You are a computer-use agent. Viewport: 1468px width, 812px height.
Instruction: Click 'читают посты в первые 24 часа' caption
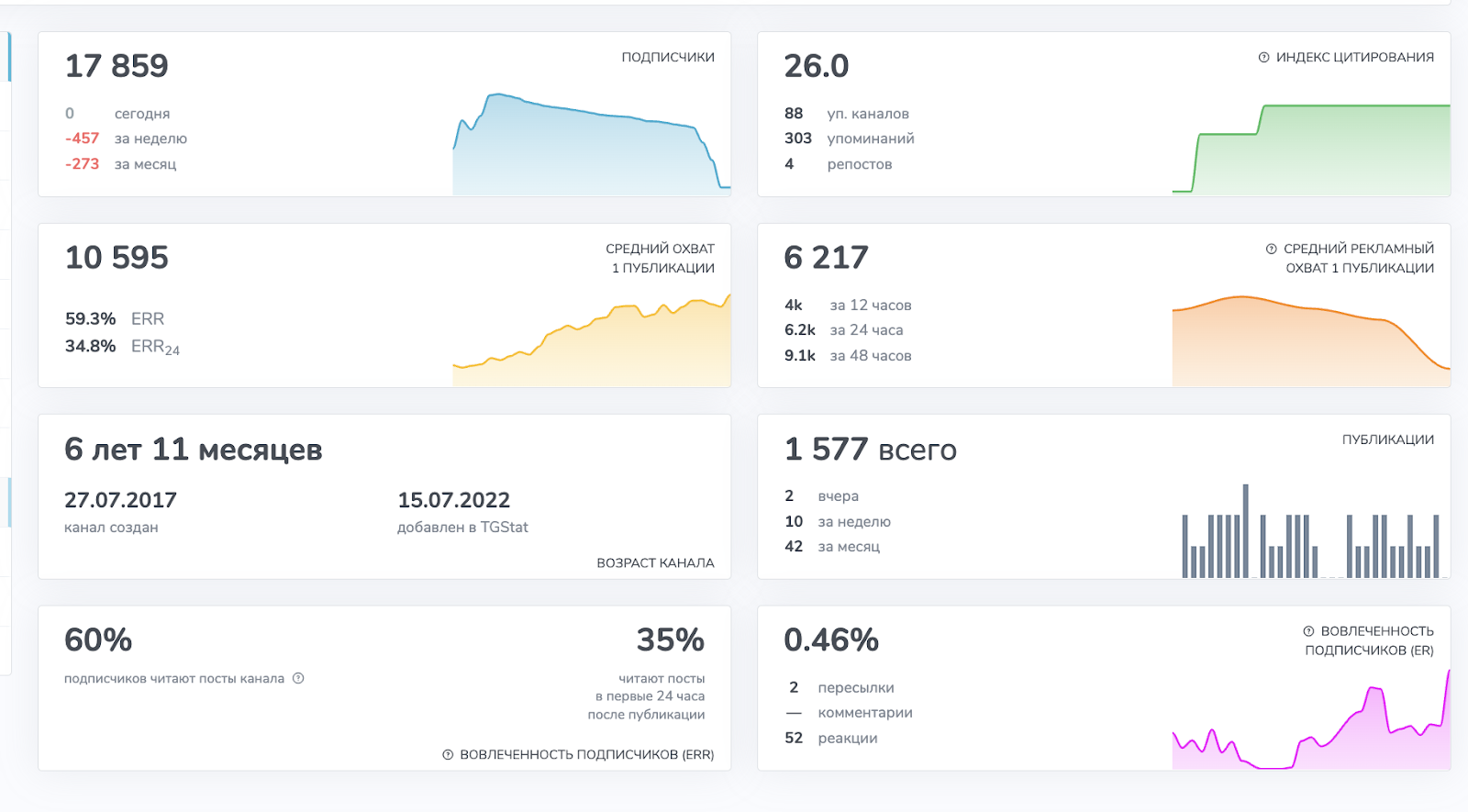point(647,696)
